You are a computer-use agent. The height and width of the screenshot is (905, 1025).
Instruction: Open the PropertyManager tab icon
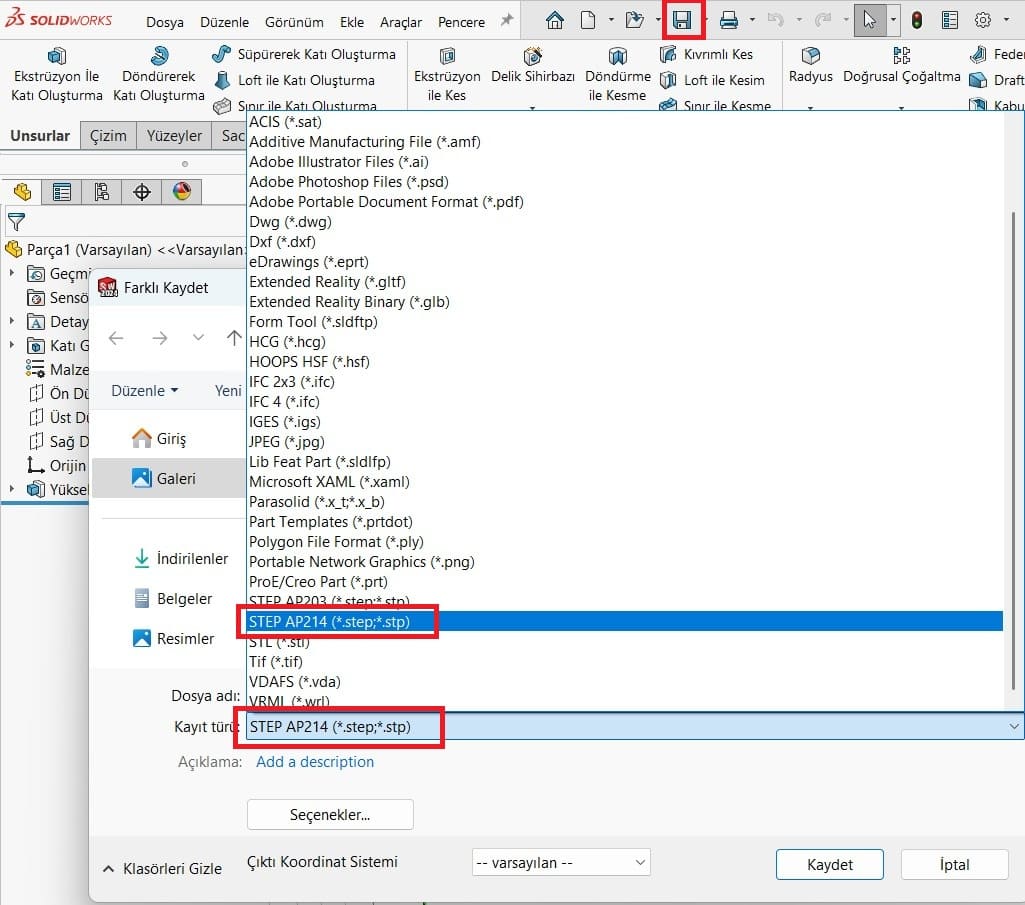coord(61,192)
